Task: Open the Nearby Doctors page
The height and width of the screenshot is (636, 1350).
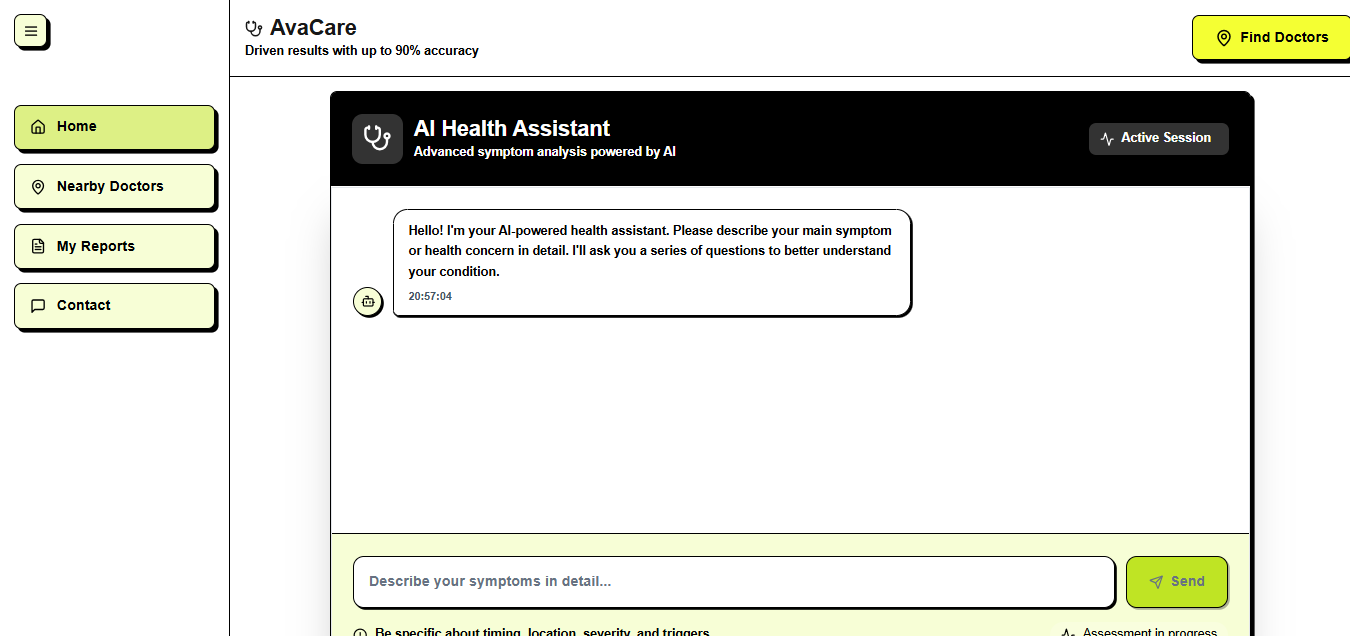Action: (x=115, y=187)
